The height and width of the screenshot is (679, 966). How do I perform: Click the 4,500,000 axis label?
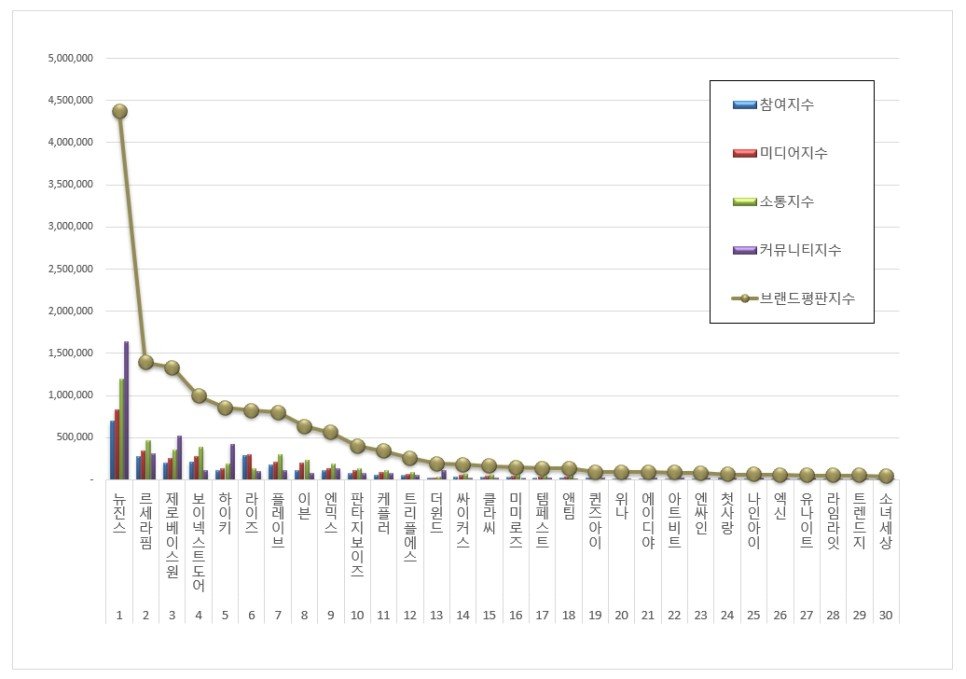pos(71,100)
